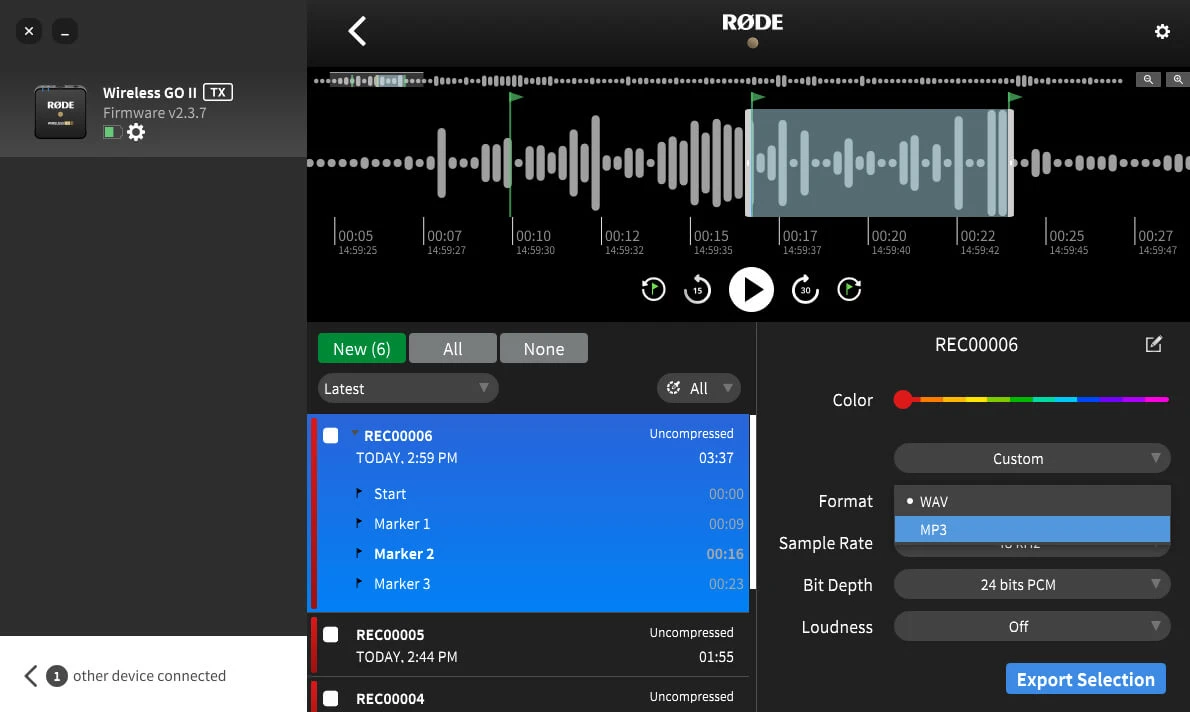
Task: Click the RØDE logo at top
Action: 752,23
